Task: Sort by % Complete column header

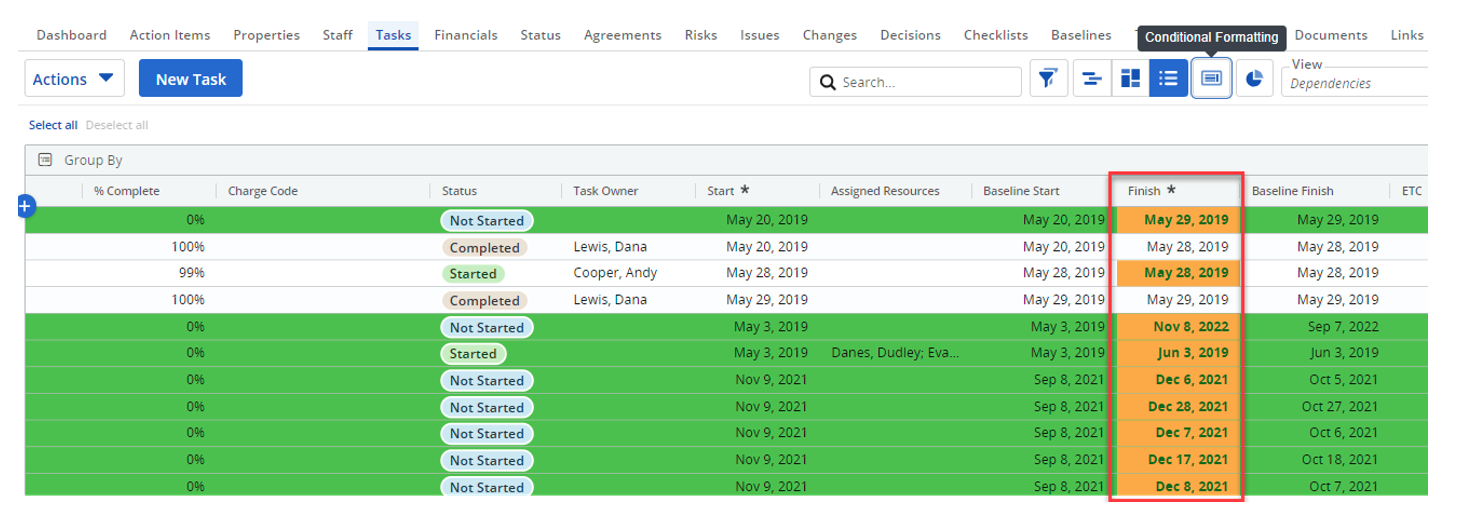Action: point(127,191)
